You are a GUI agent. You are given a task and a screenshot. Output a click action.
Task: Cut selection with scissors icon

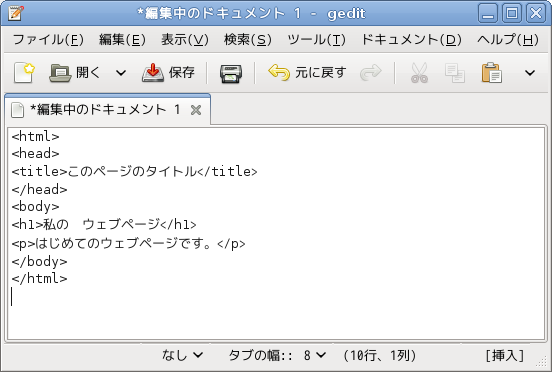(419, 73)
